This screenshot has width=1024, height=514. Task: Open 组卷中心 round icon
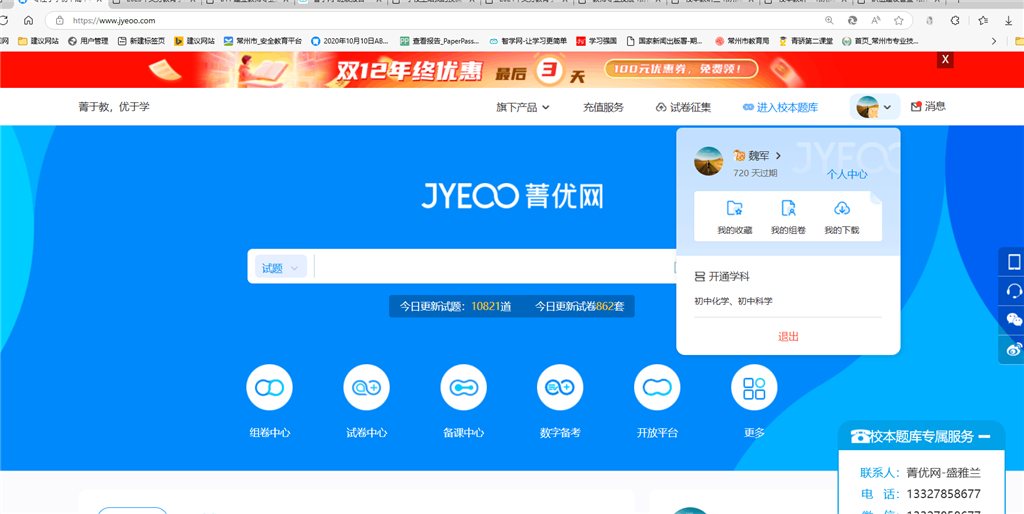270,388
